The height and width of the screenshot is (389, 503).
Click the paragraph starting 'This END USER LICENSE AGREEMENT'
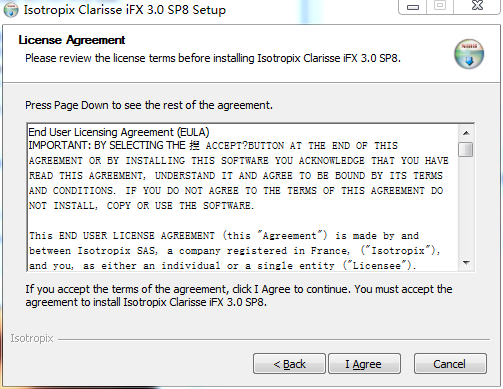[234, 251]
